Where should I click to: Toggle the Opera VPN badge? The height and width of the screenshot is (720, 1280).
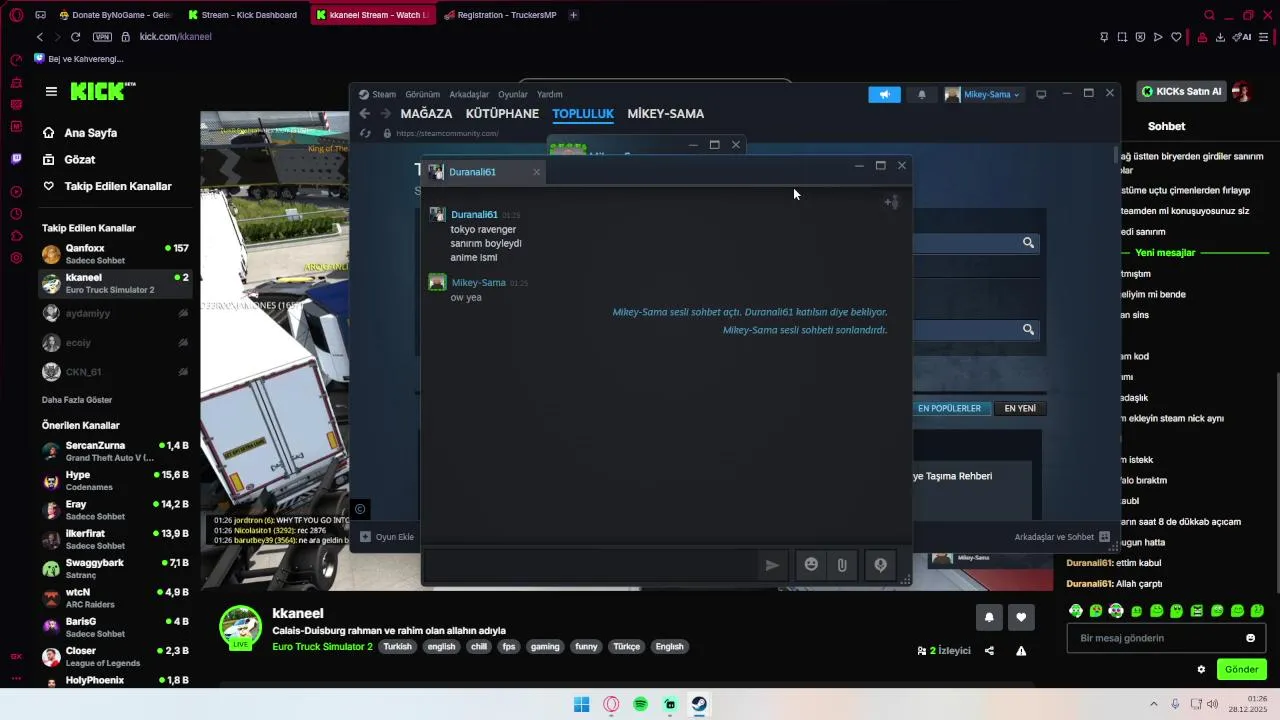pos(102,37)
